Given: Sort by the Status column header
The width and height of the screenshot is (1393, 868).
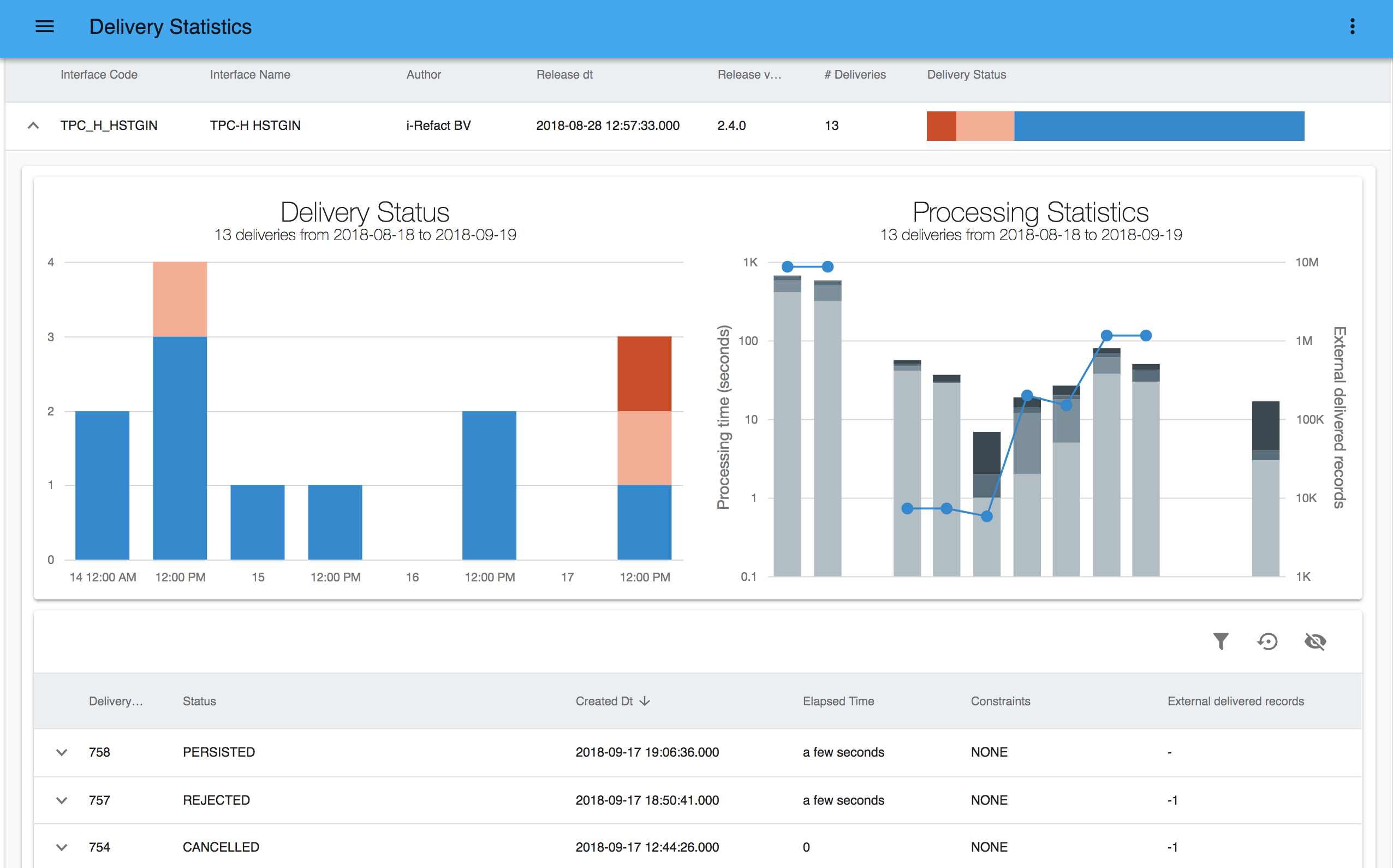Looking at the screenshot, I should pos(199,701).
